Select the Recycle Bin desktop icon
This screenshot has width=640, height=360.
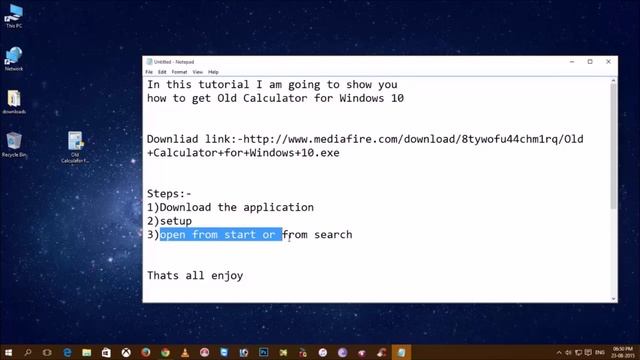(x=14, y=145)
